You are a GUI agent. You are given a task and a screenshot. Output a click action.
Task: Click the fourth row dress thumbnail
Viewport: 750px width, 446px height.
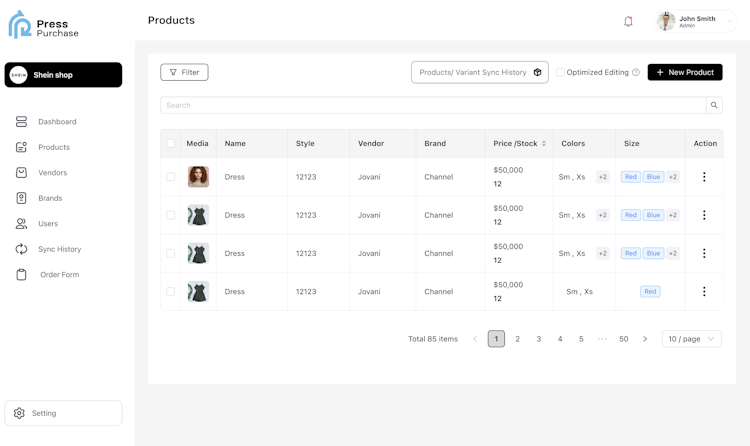tap(199, 291)
